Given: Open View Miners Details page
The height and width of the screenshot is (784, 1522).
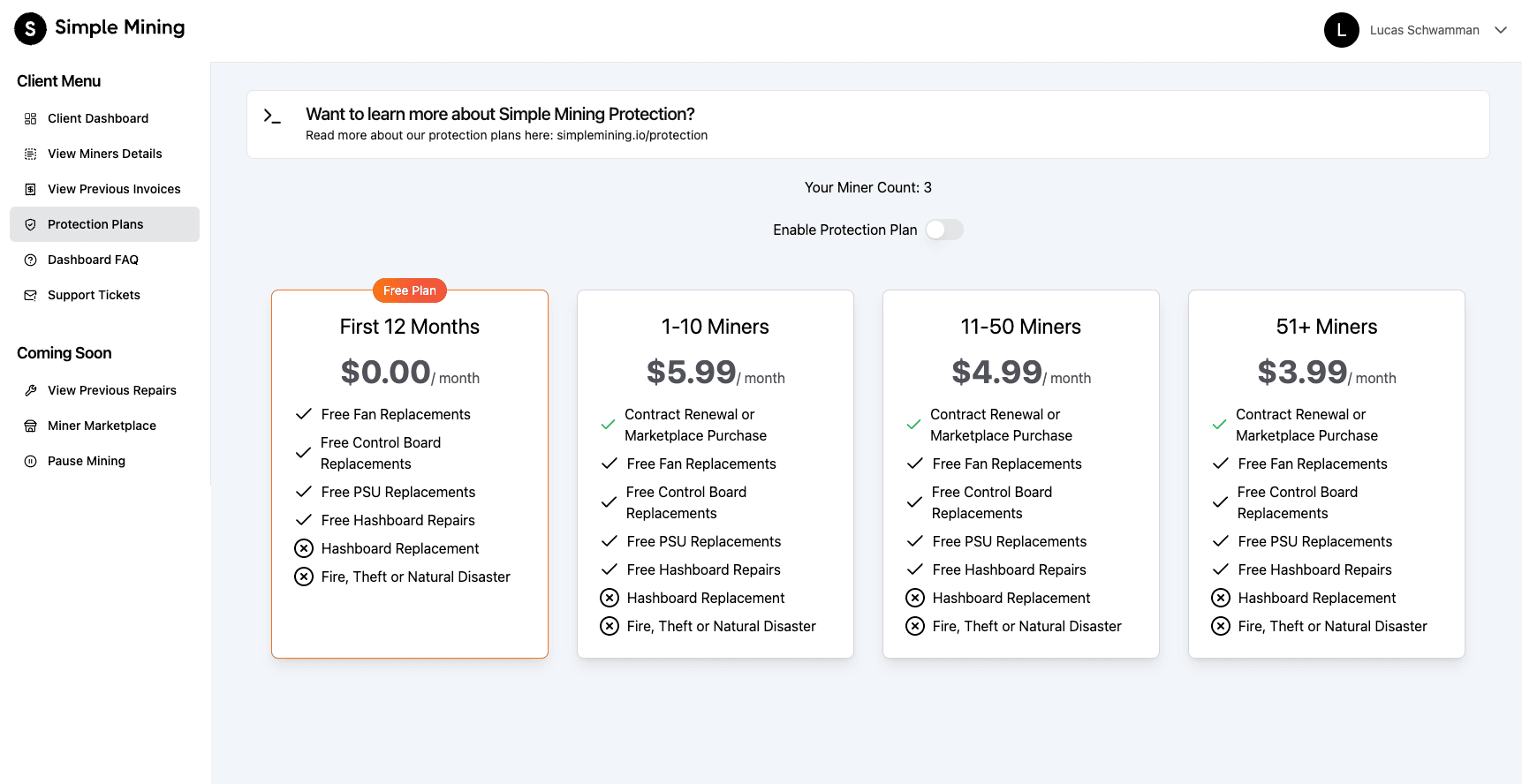Looking at the screenshot, I should (104, 154).
